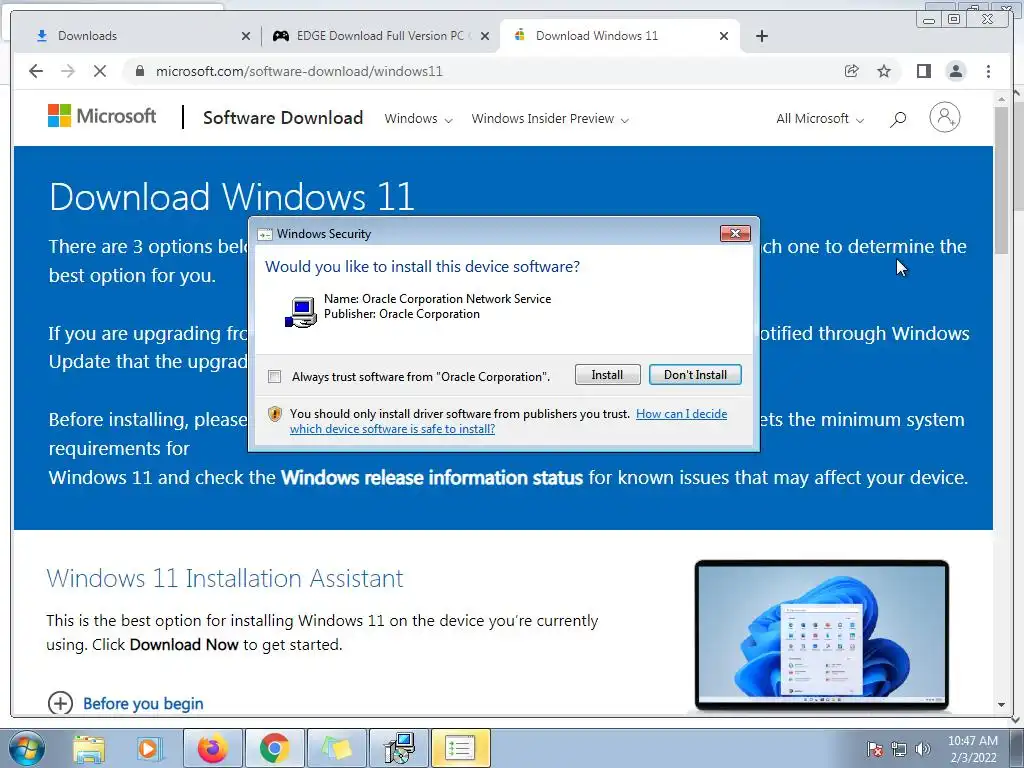
Task: Go back to previous page
Action: (x=36, y=71)
